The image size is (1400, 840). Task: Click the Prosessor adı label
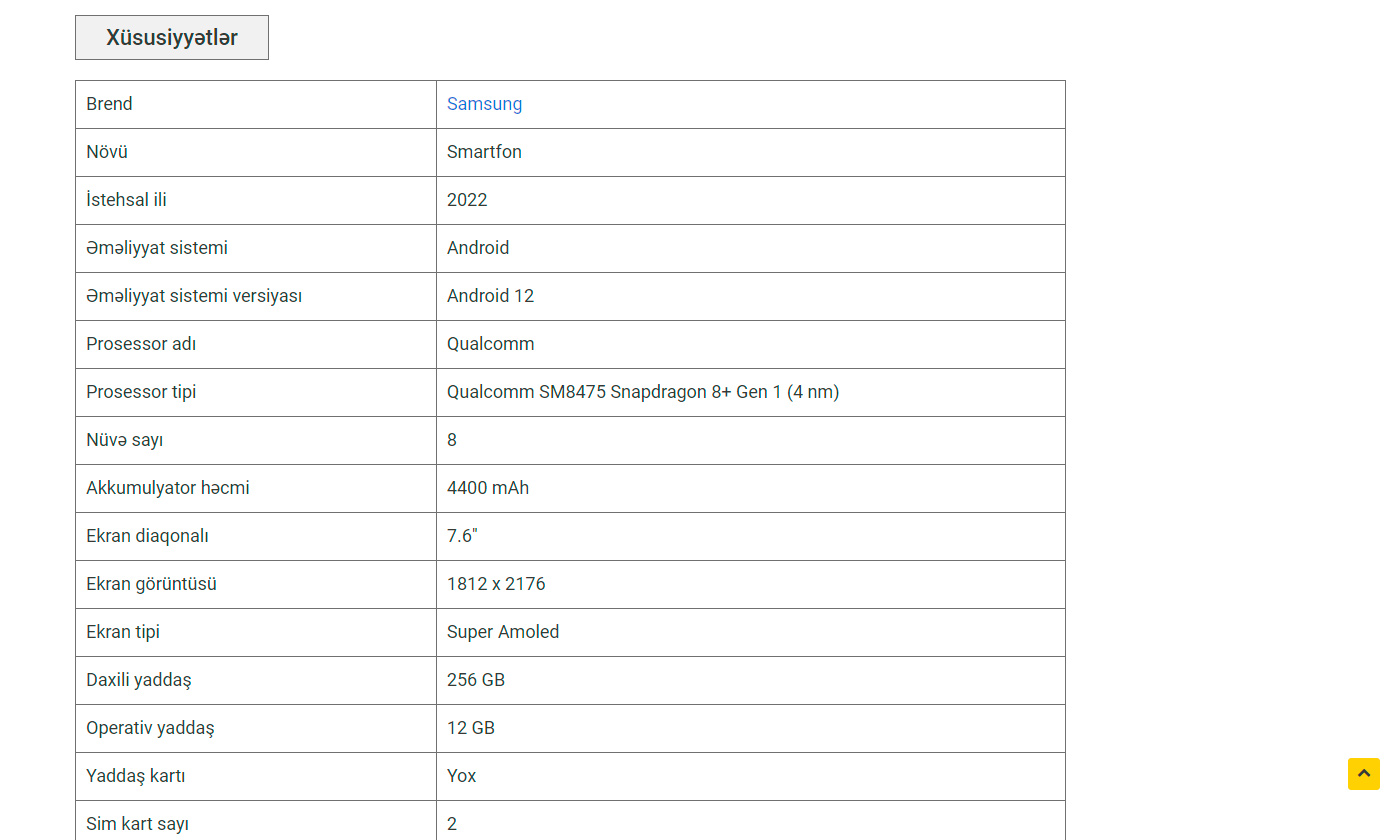pos(141,344)
